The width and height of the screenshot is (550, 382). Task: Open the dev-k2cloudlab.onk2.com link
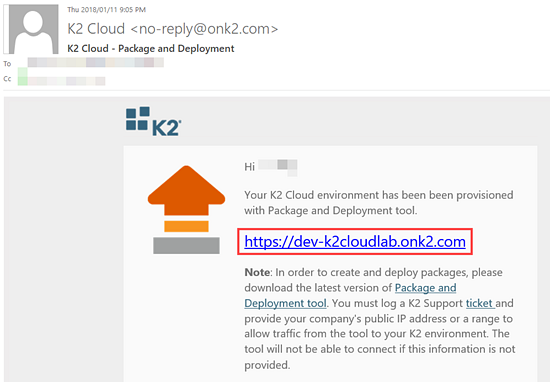[355, 242]
